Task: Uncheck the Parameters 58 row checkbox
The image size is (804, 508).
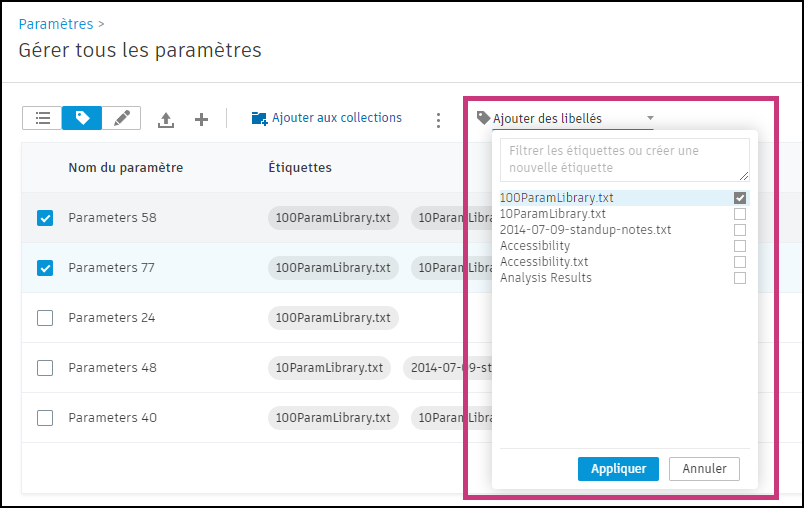Action: pyautogui.click(x=45, y=218)
